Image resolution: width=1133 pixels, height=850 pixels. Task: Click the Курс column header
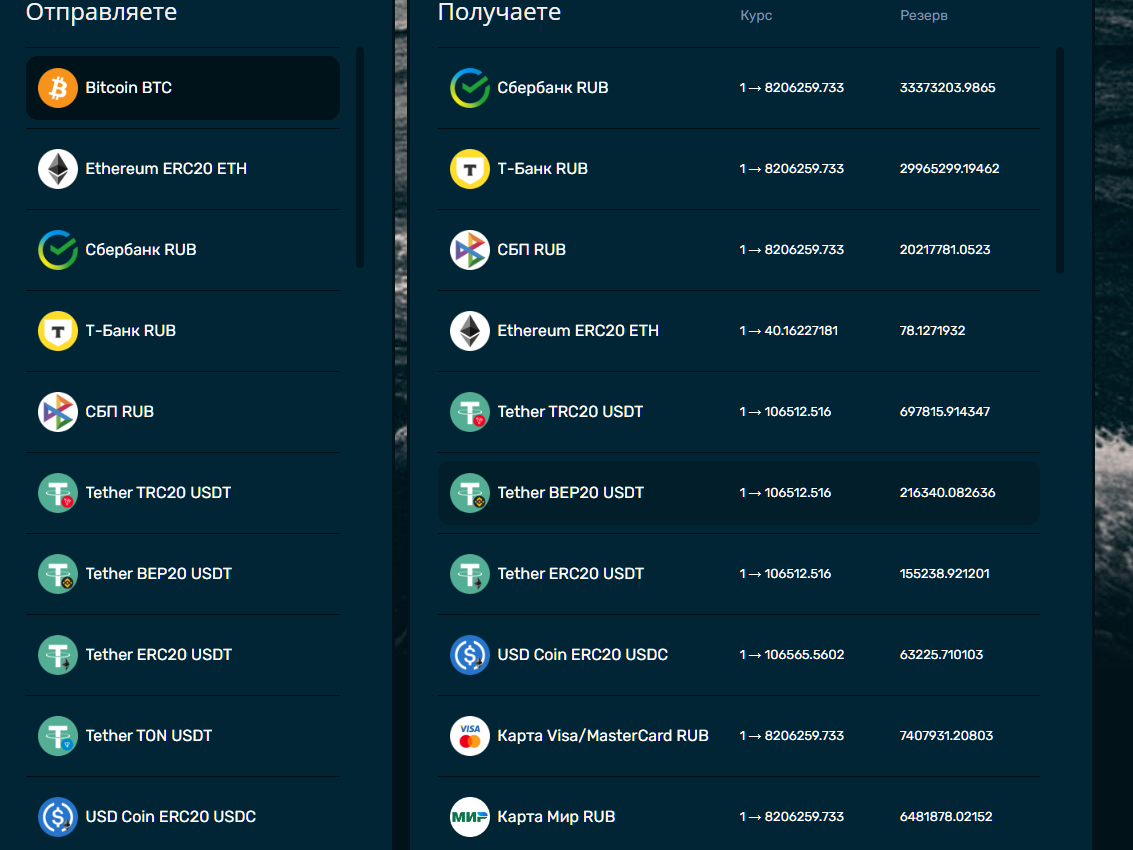[756, 16]
